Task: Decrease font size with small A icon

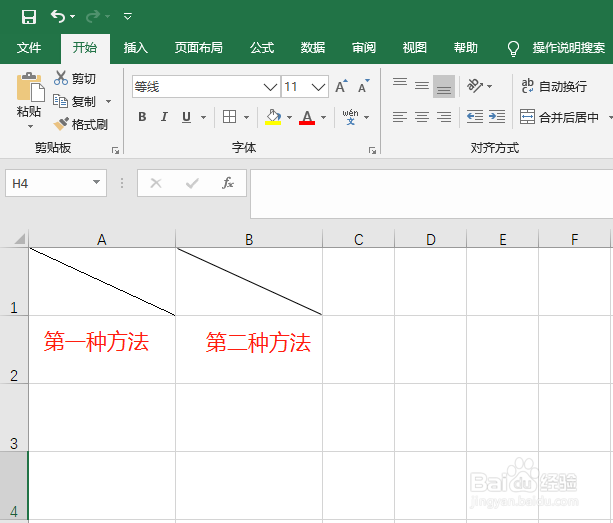Action: pyautogui.click(x=364, y=86)
